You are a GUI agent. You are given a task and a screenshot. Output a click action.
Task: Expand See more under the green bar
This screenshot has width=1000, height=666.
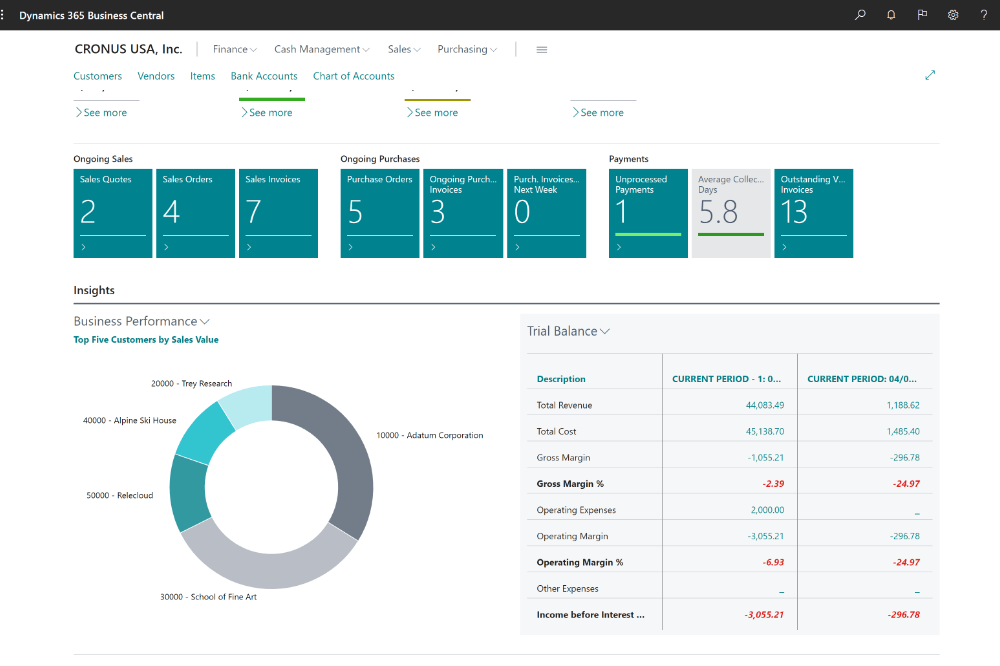click(x=267, y=112)
